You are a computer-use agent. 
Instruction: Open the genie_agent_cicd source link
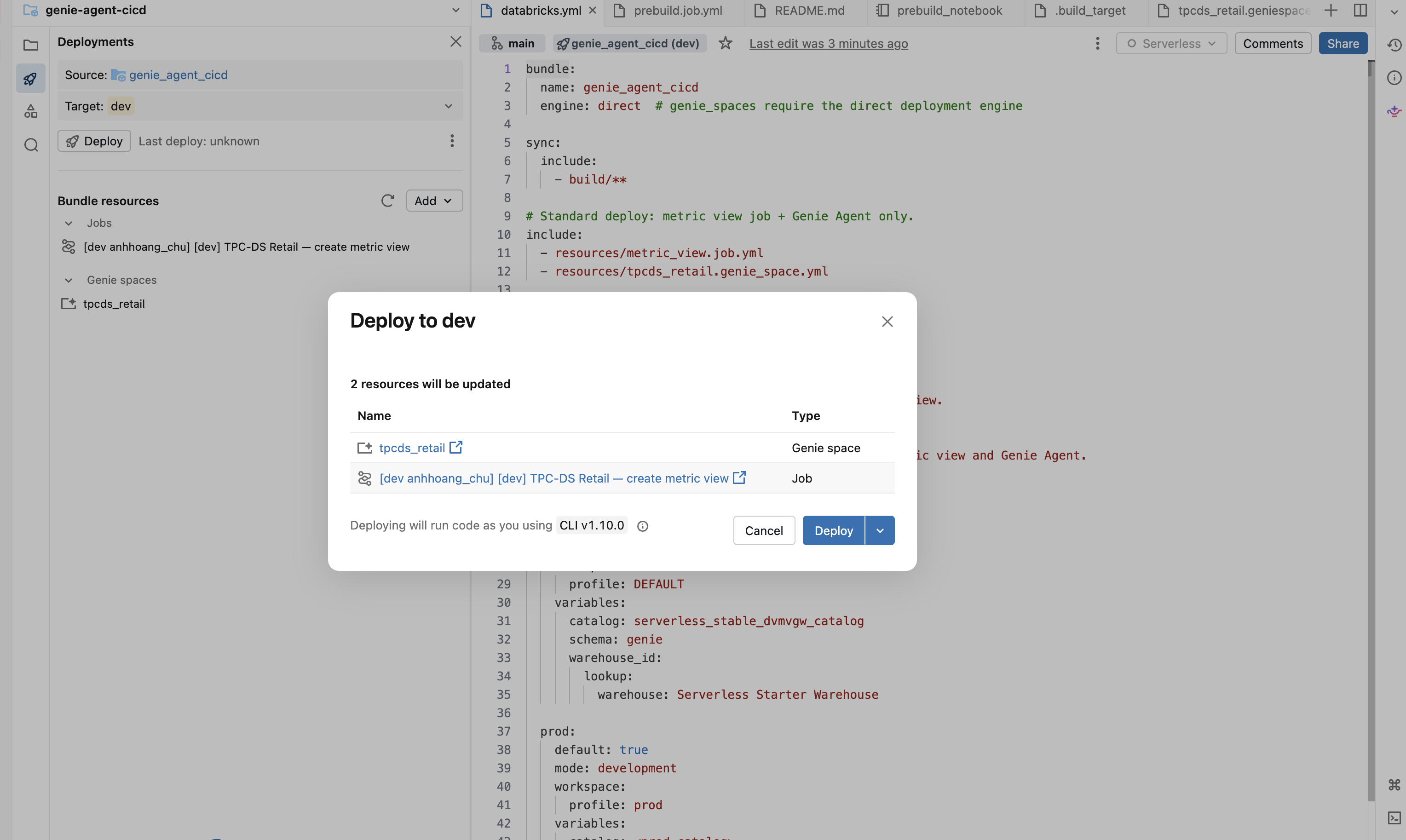(x=178, y=75)
